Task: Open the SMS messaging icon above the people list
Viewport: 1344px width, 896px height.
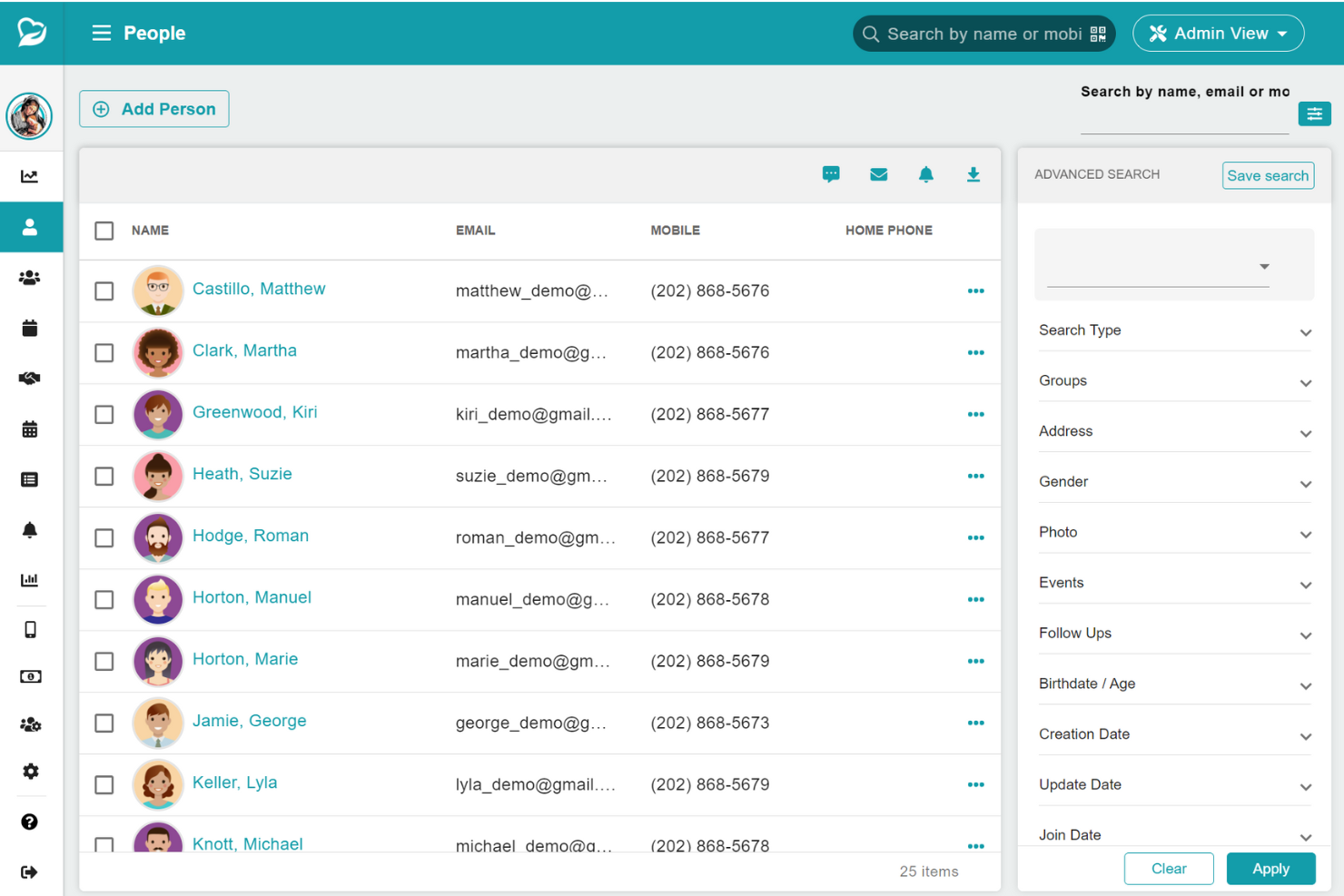Action: [x=831, y=174]
